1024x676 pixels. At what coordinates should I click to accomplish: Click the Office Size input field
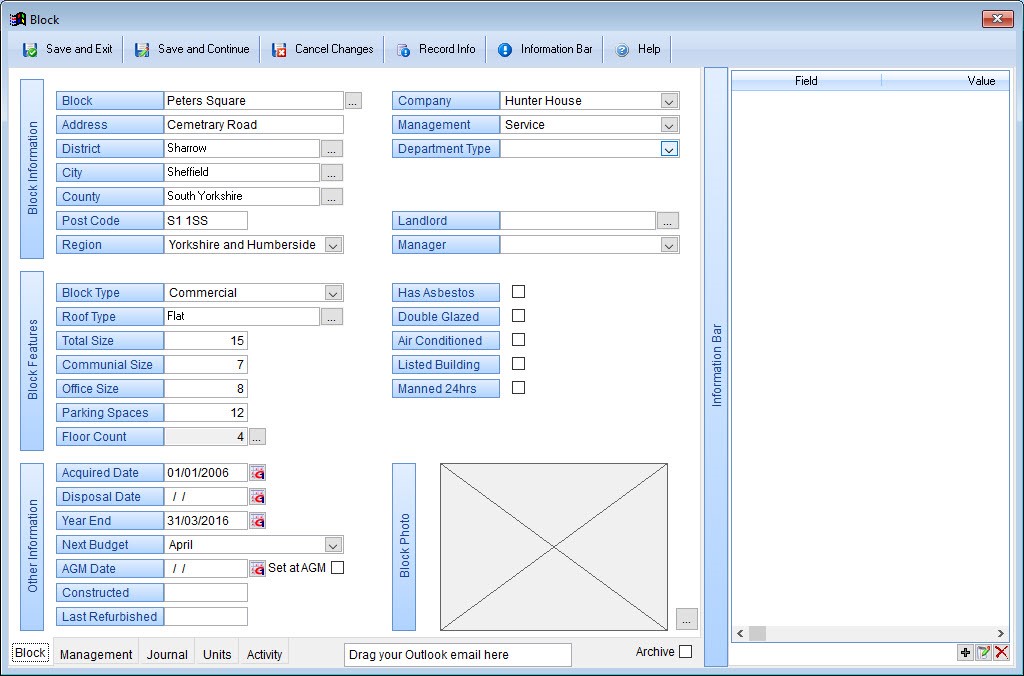pos(206,389)
